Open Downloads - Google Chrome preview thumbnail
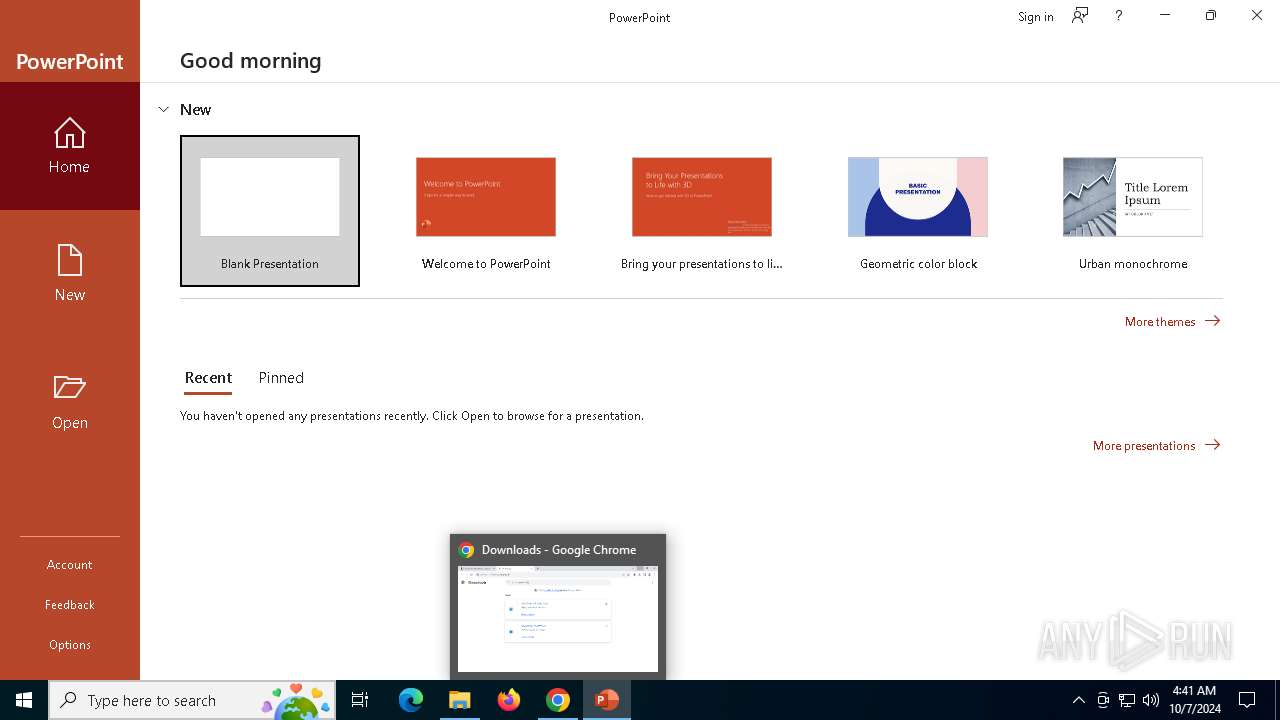 pyautogui.click(x=558, y=607)
